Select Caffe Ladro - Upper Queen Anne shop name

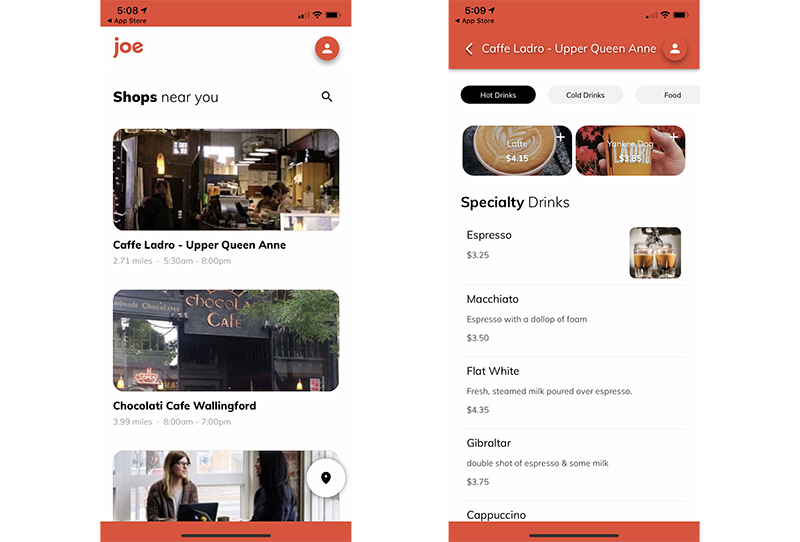coord(199,245)
